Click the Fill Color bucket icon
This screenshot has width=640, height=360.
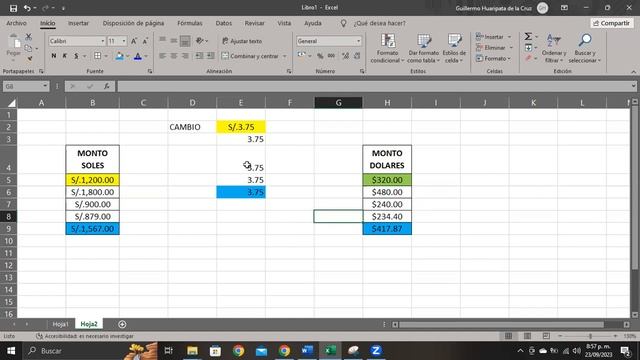pos(120,56)
